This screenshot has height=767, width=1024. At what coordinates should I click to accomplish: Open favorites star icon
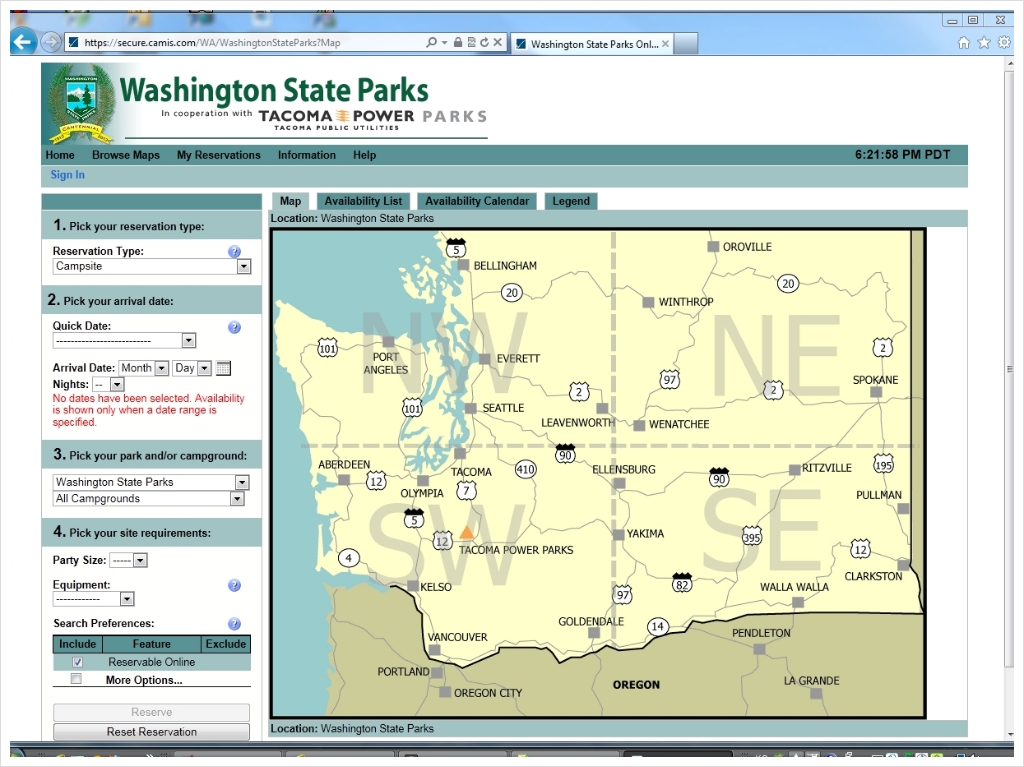pyautogui.click(x=984, y=43)
